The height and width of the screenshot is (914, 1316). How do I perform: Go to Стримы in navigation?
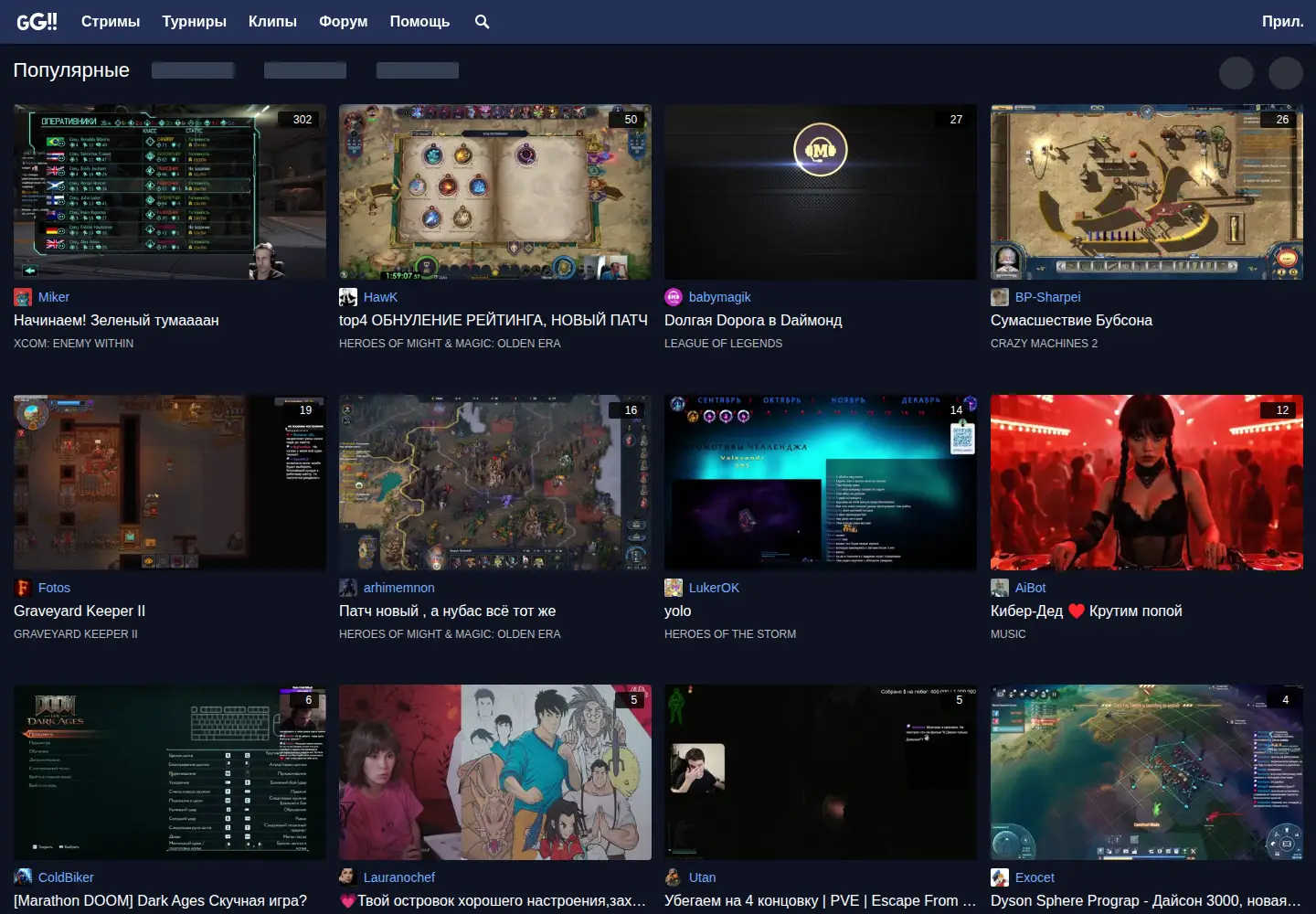click(111, 21)
